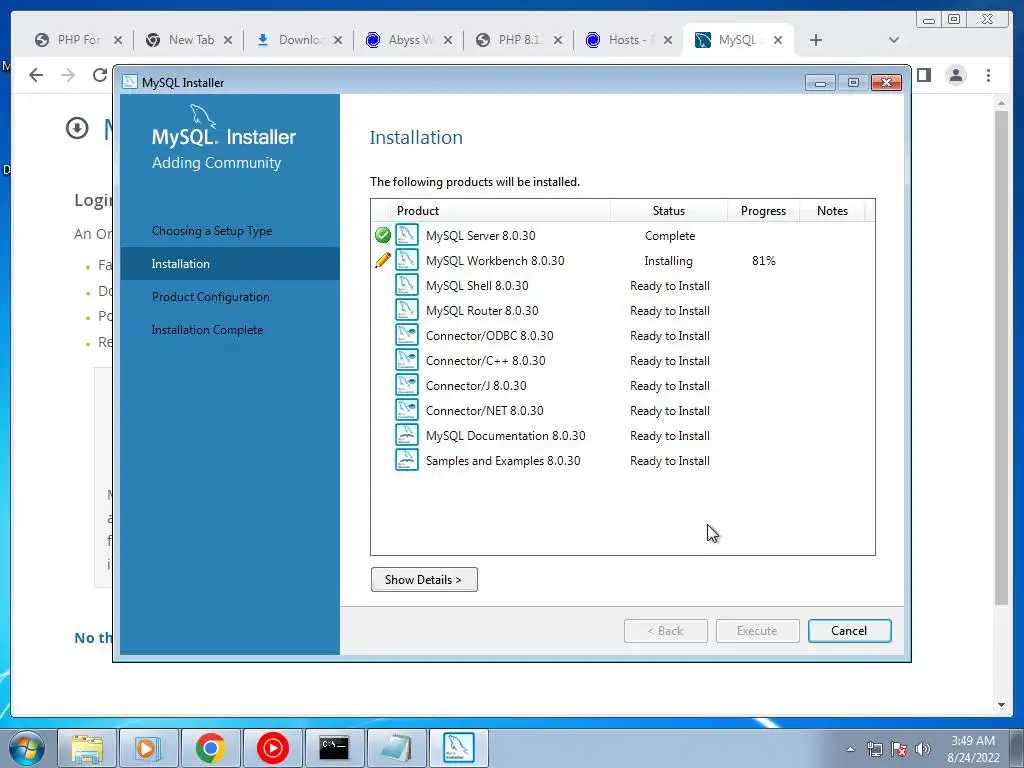
Task: Switch to the PHP For tab
Action: [77, 40]
